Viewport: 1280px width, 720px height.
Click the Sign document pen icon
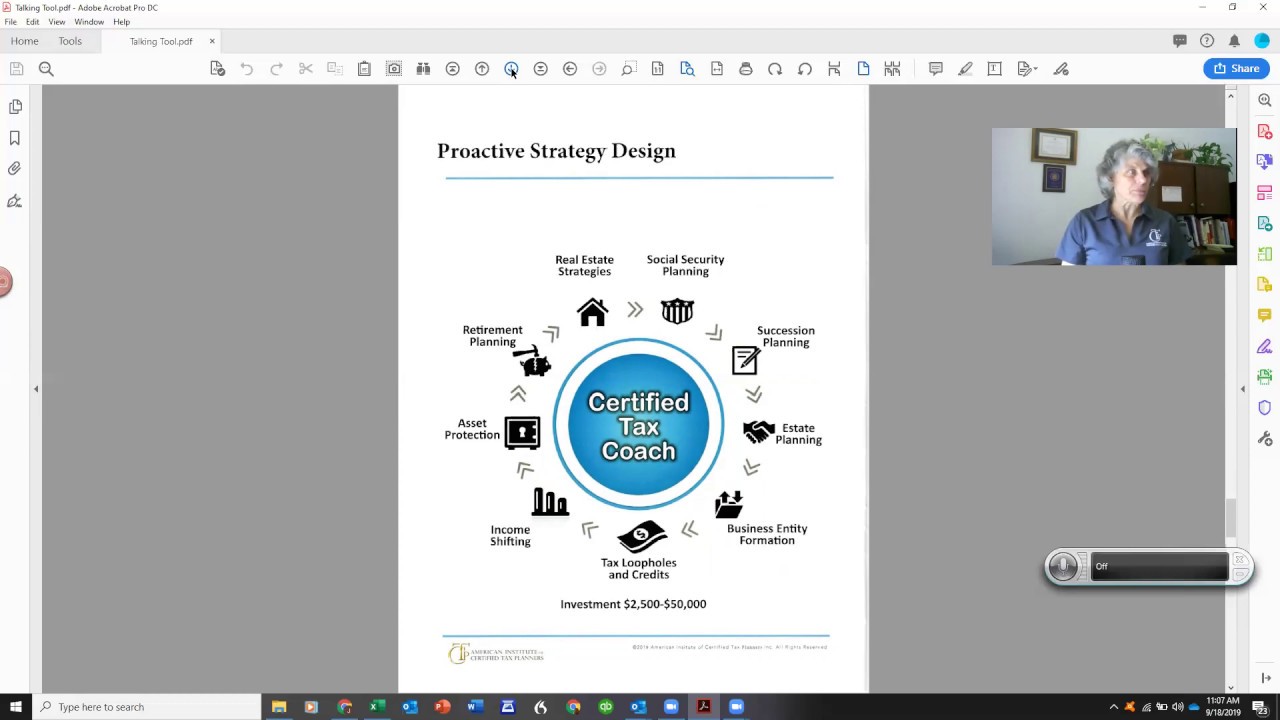pyautogui.click(x=1061, y=69)
